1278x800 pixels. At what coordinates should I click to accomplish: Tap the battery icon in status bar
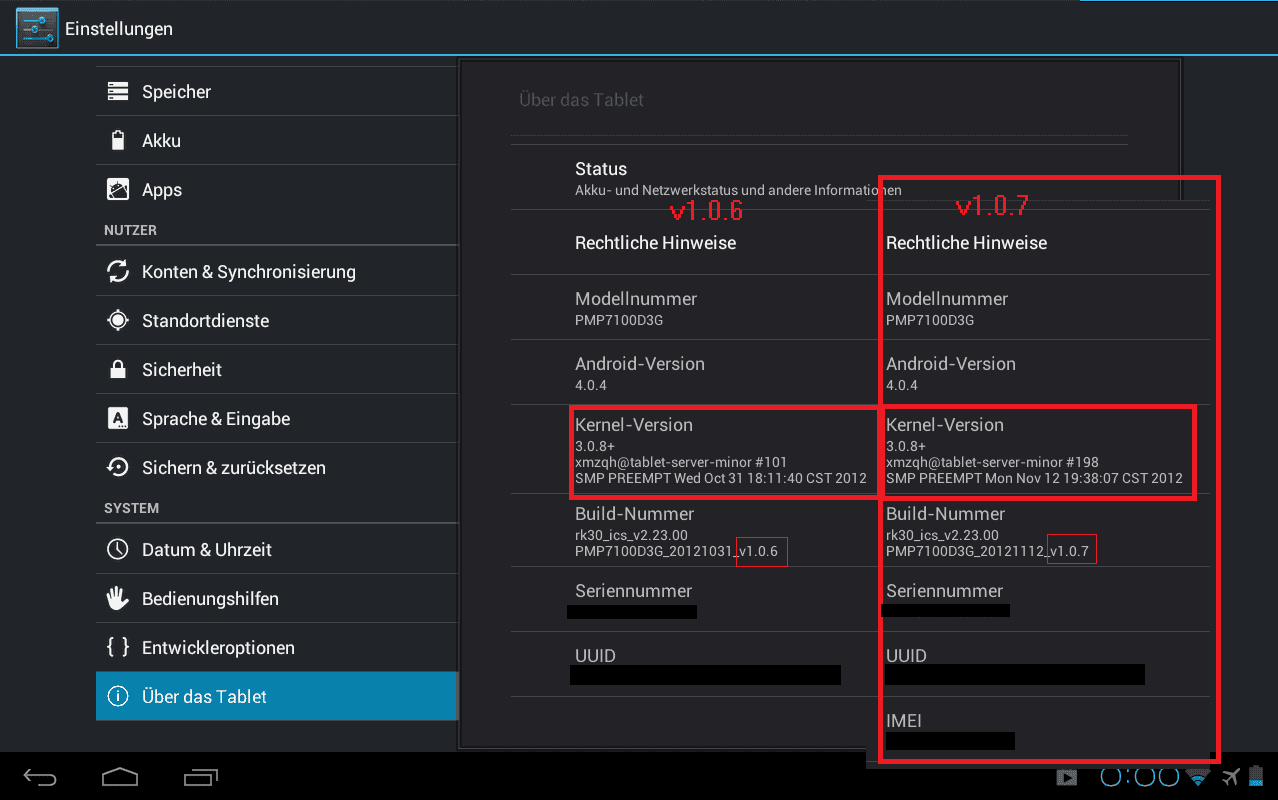click(x=1256, y=776)
